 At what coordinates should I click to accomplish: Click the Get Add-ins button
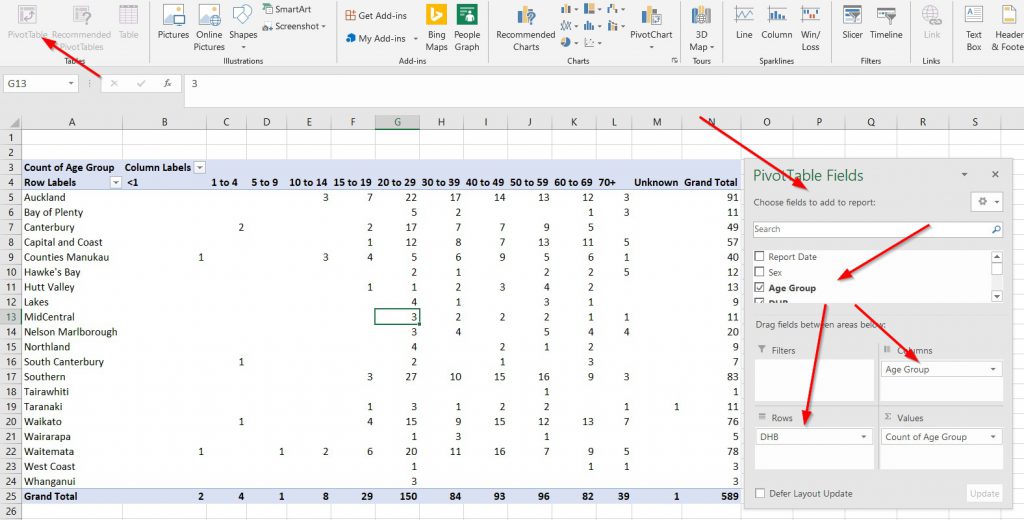[x=375, y=16]
